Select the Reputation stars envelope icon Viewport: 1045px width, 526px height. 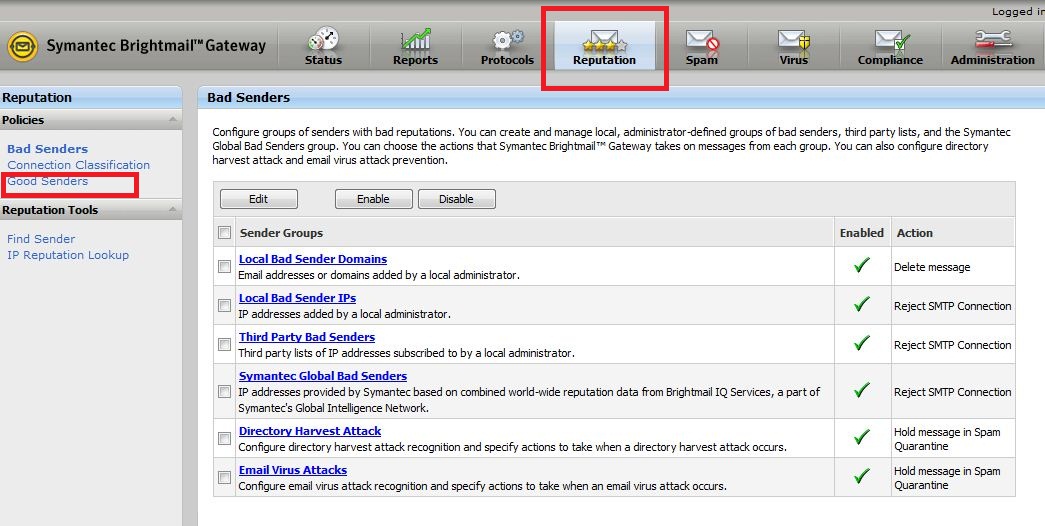(604, 41)
